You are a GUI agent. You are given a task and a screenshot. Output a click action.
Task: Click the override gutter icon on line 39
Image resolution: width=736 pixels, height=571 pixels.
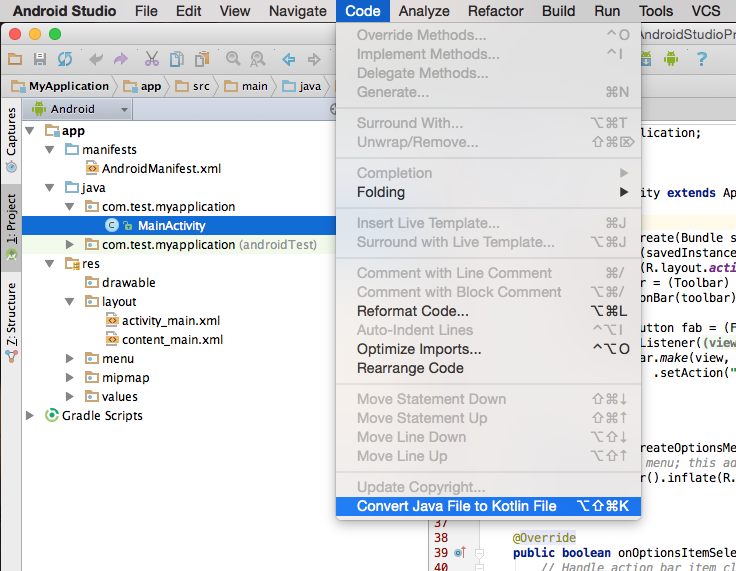coord(460,553)
